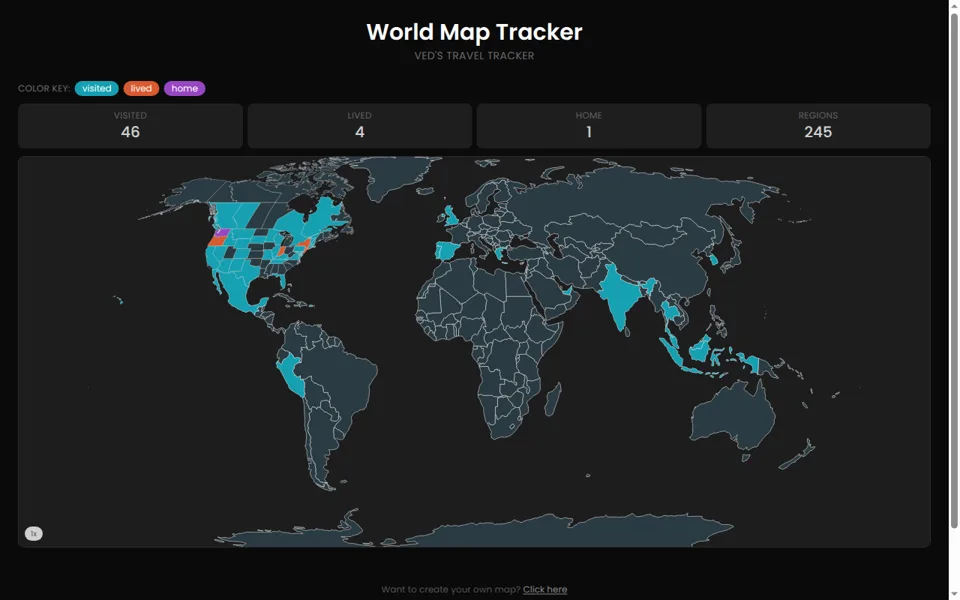Click New Zealand on the map

click(x=799, y=456)
